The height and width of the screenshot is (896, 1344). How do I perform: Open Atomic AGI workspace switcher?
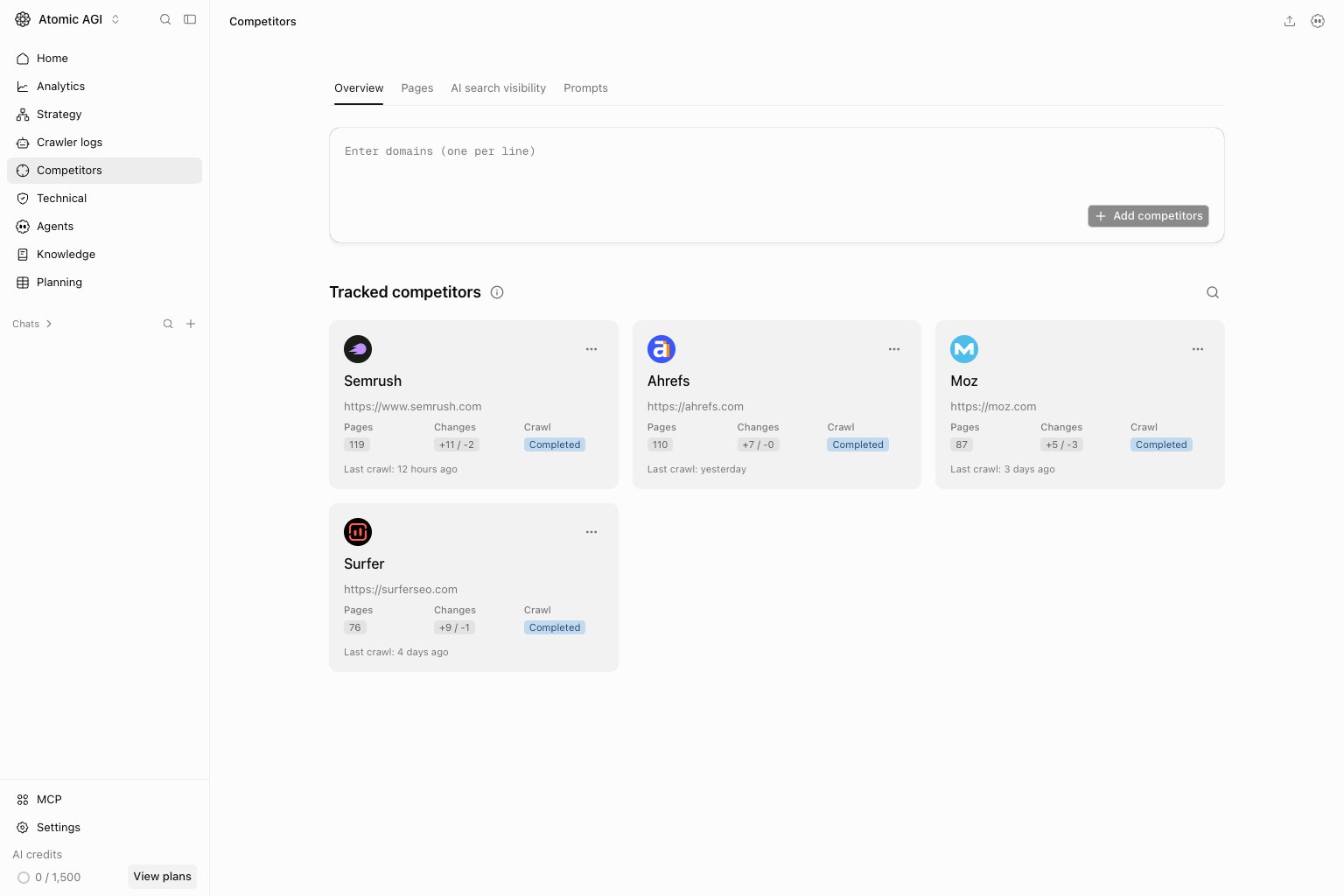pos(67,19)
